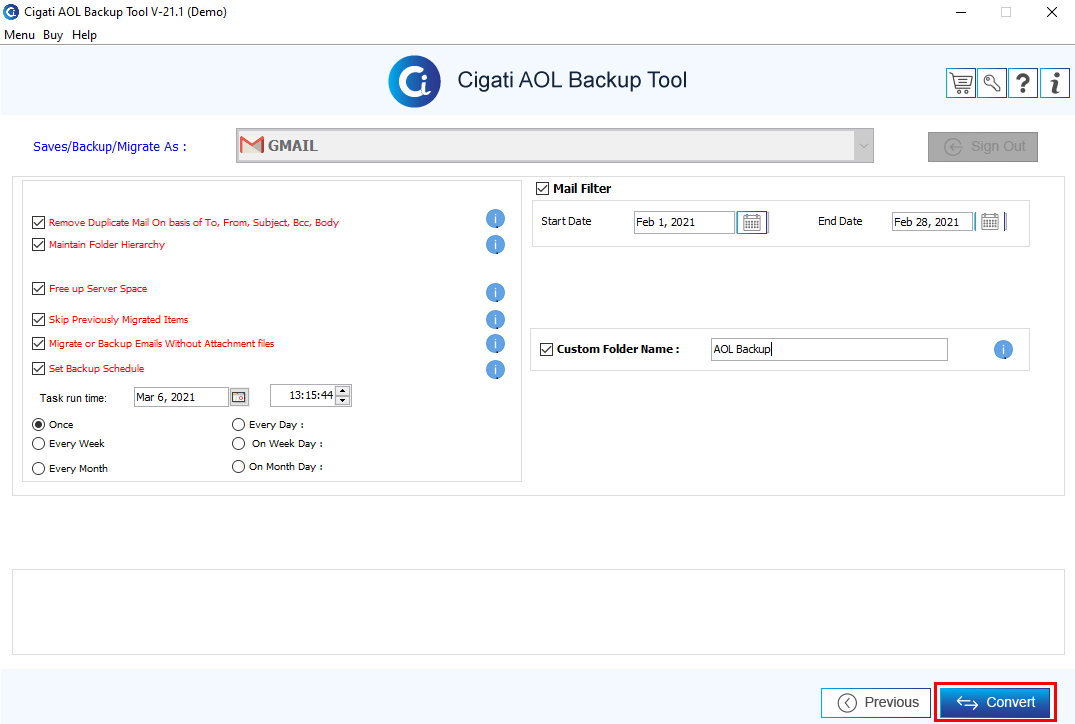Viewport: 1075px width, 724px height.
Task: Show info for Skip Previously Migrated Items
Action: (495, 319)
